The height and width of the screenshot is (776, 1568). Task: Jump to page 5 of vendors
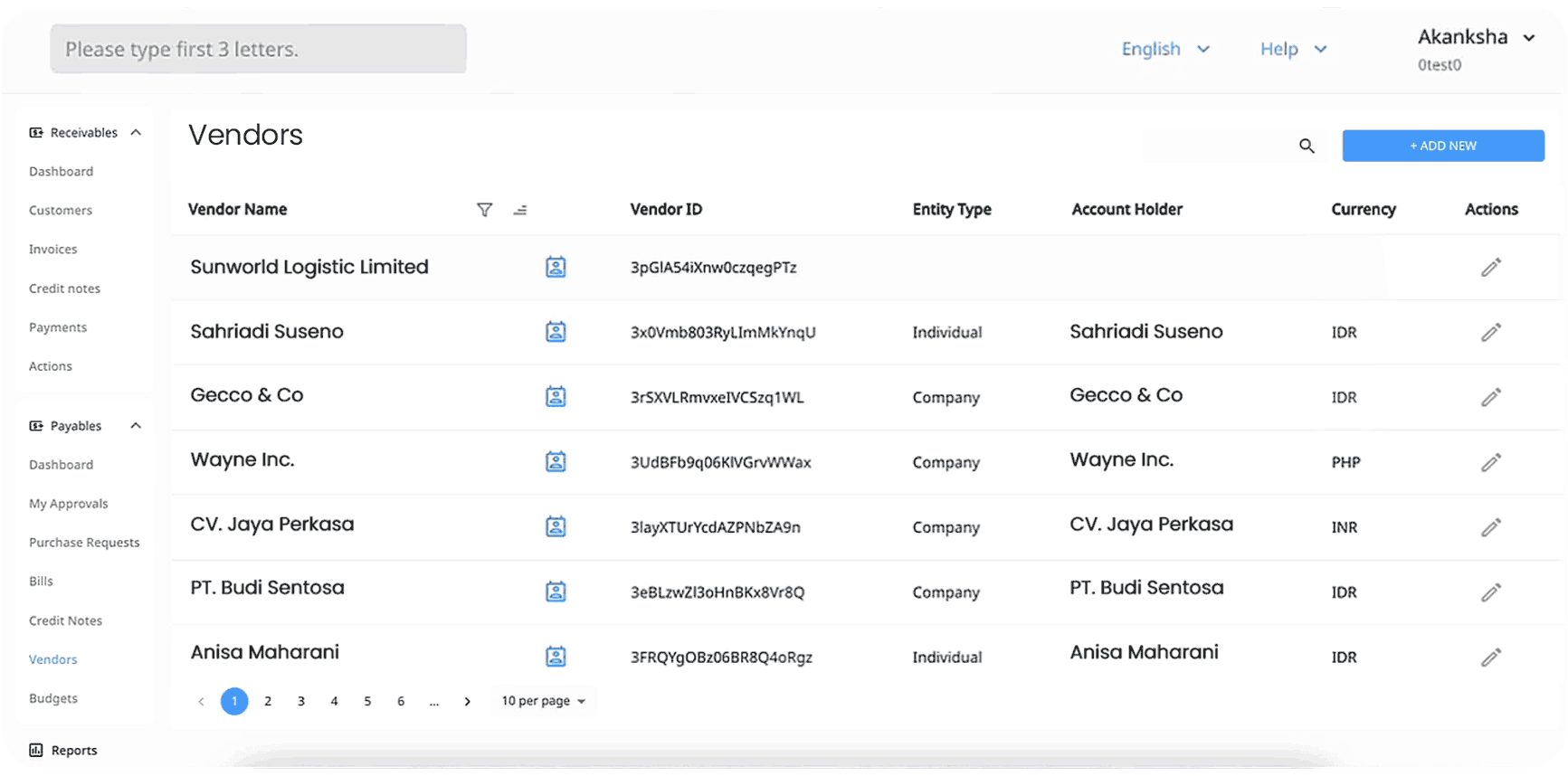coord(367,701)
